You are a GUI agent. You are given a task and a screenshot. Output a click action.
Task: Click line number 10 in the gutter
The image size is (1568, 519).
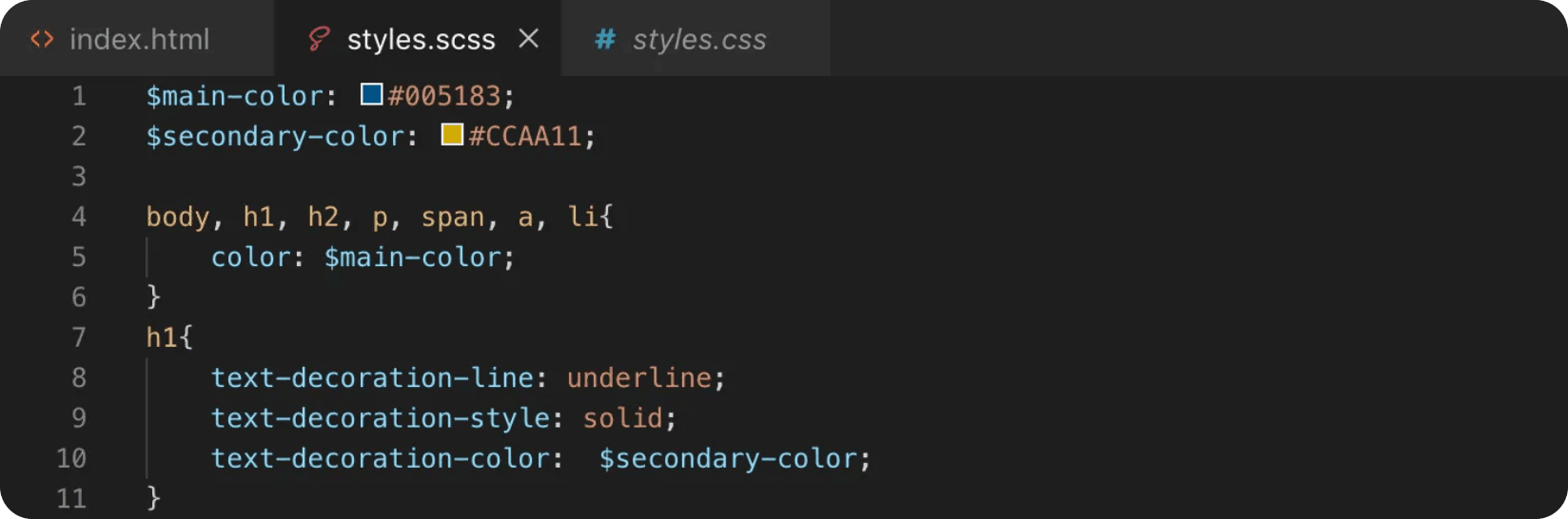coord(71,458)
